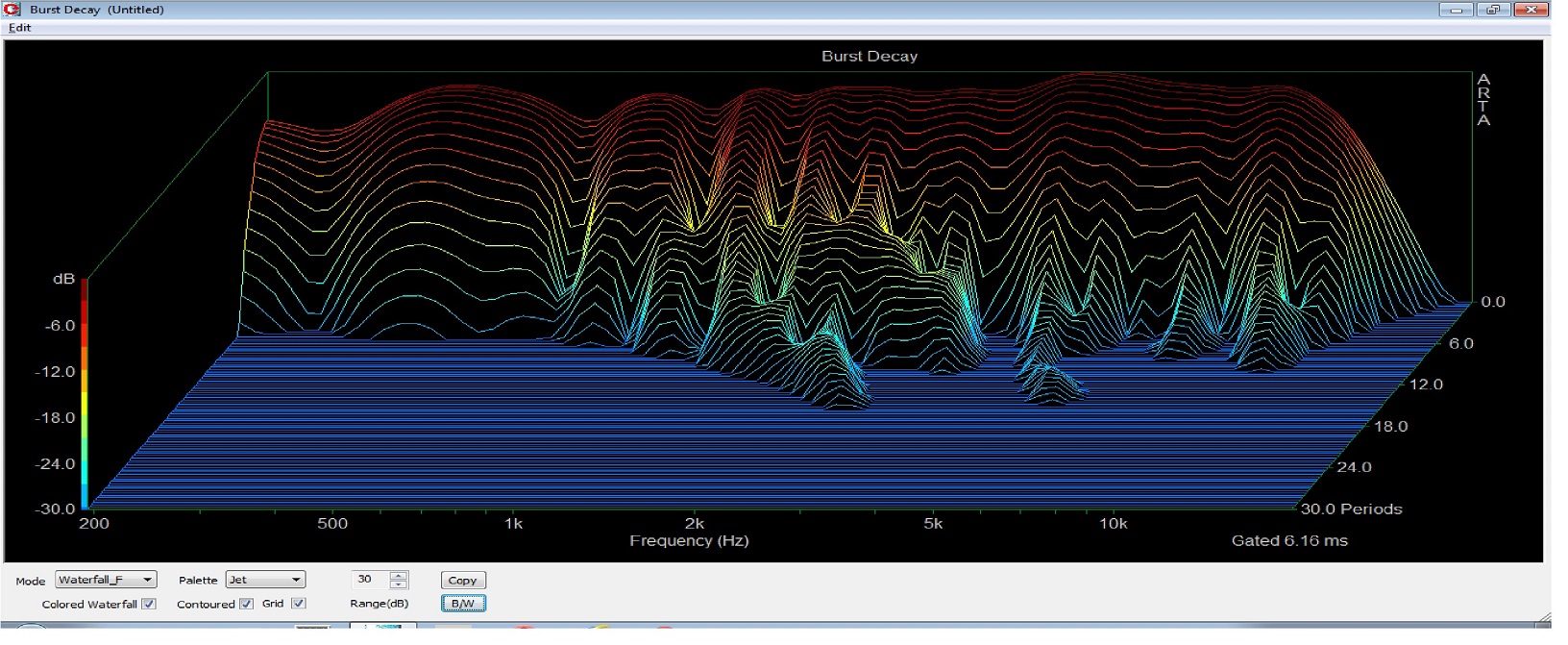
Task: Disable the Grid checkbox
Action: [x=298, y=604]
